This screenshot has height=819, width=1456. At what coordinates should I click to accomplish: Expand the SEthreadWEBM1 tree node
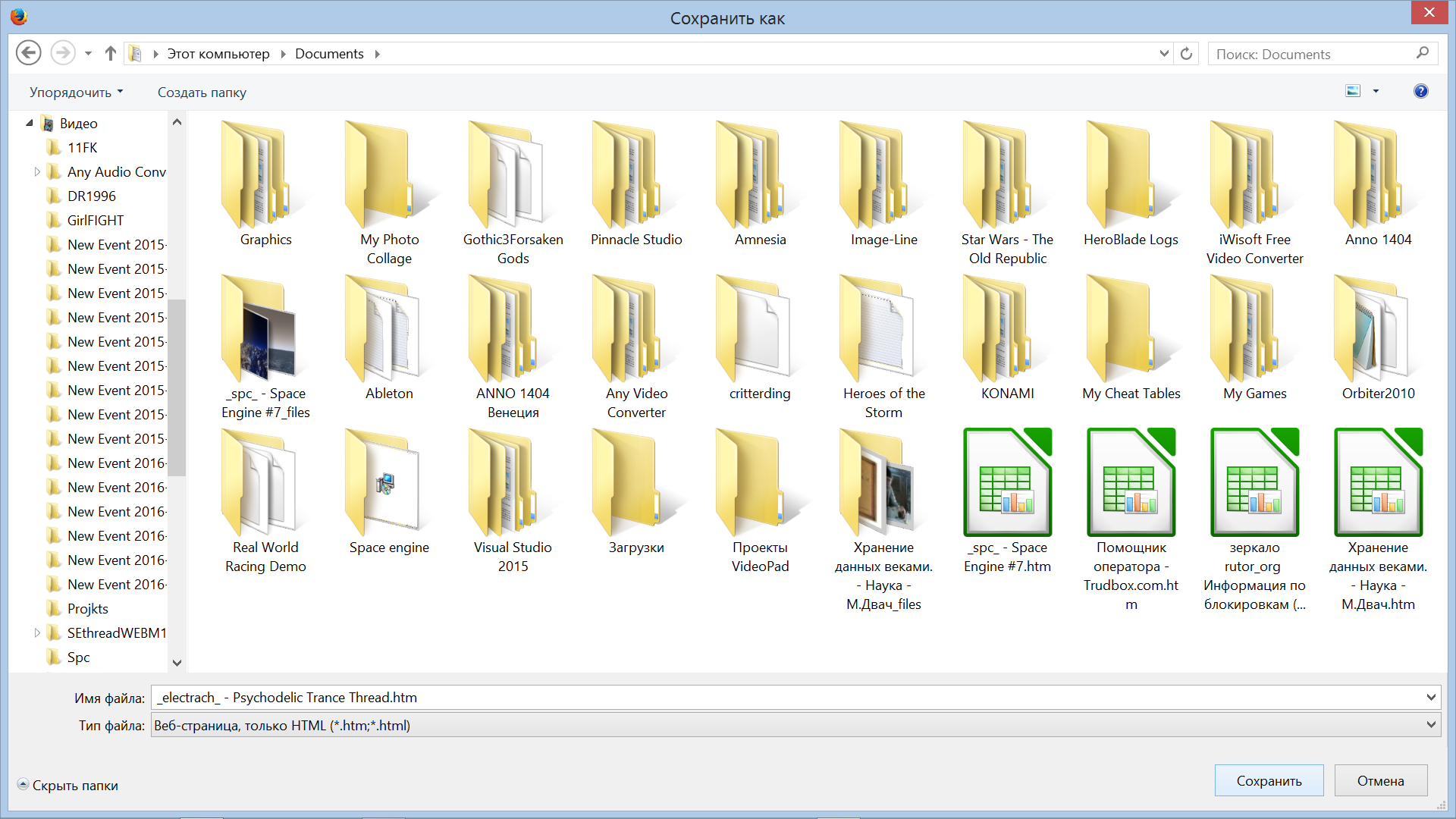(x=37, y=633)
